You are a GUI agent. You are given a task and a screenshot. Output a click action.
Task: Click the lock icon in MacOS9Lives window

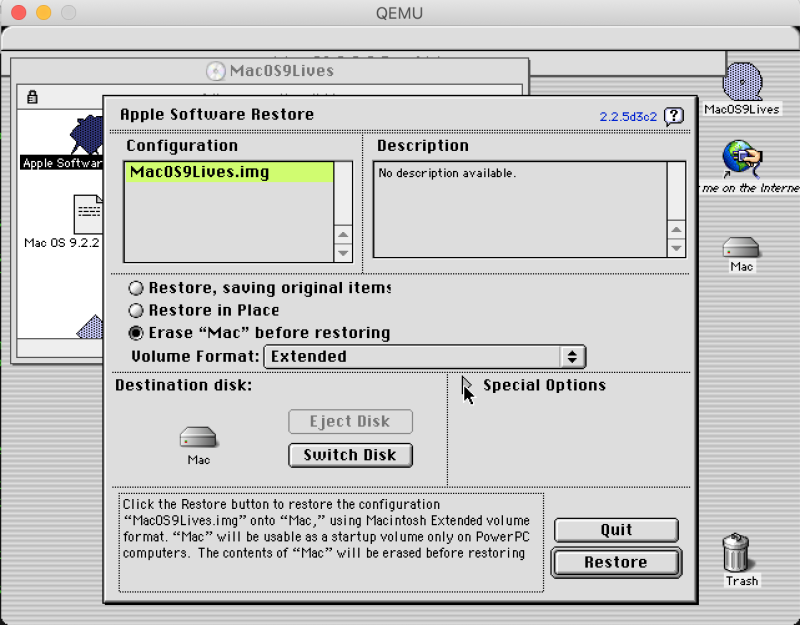32,96
